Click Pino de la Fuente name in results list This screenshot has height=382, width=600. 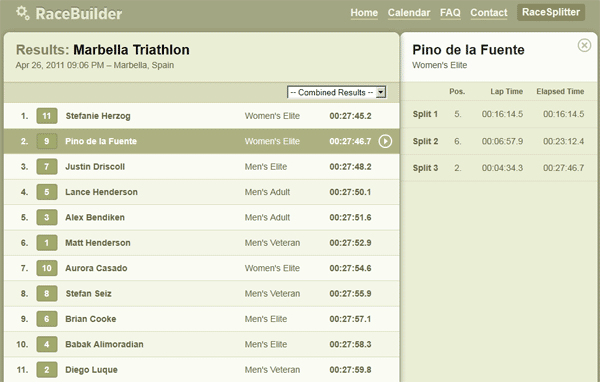pos(101,141)
